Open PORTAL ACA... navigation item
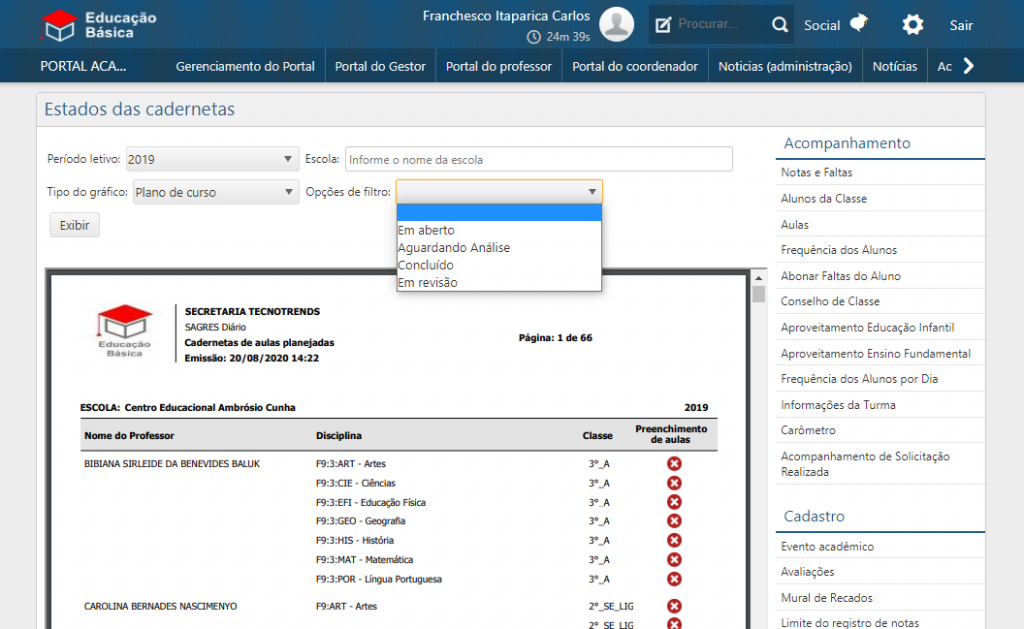Screen dimensions: 1024x629 pos(83,66)
